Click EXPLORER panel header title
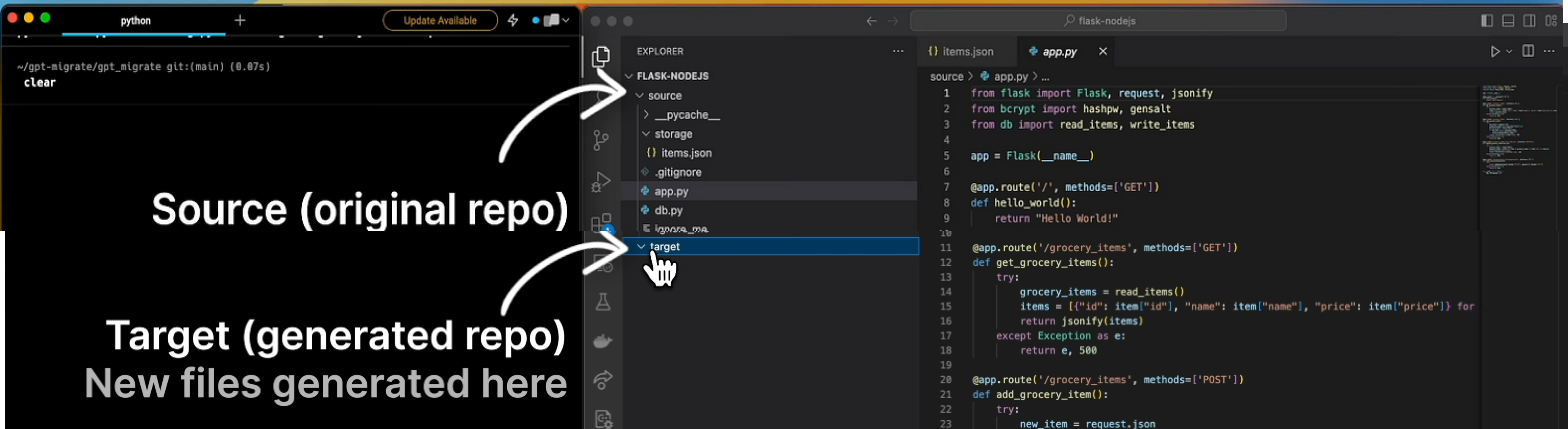Screen dimensions: 1568x429 [660, 51]
